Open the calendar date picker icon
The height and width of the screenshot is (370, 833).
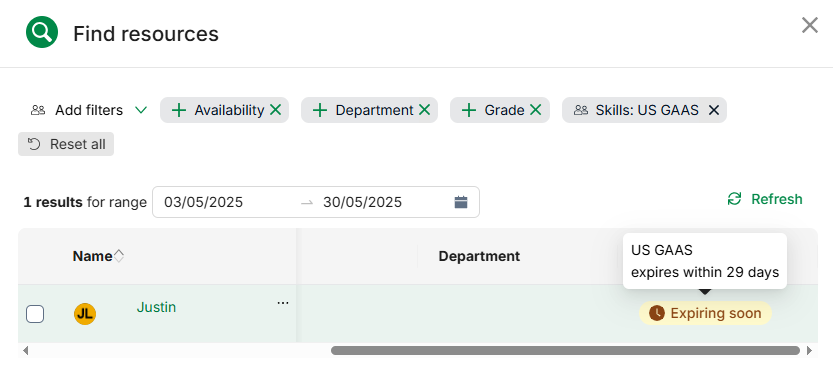tap(461, 202)
